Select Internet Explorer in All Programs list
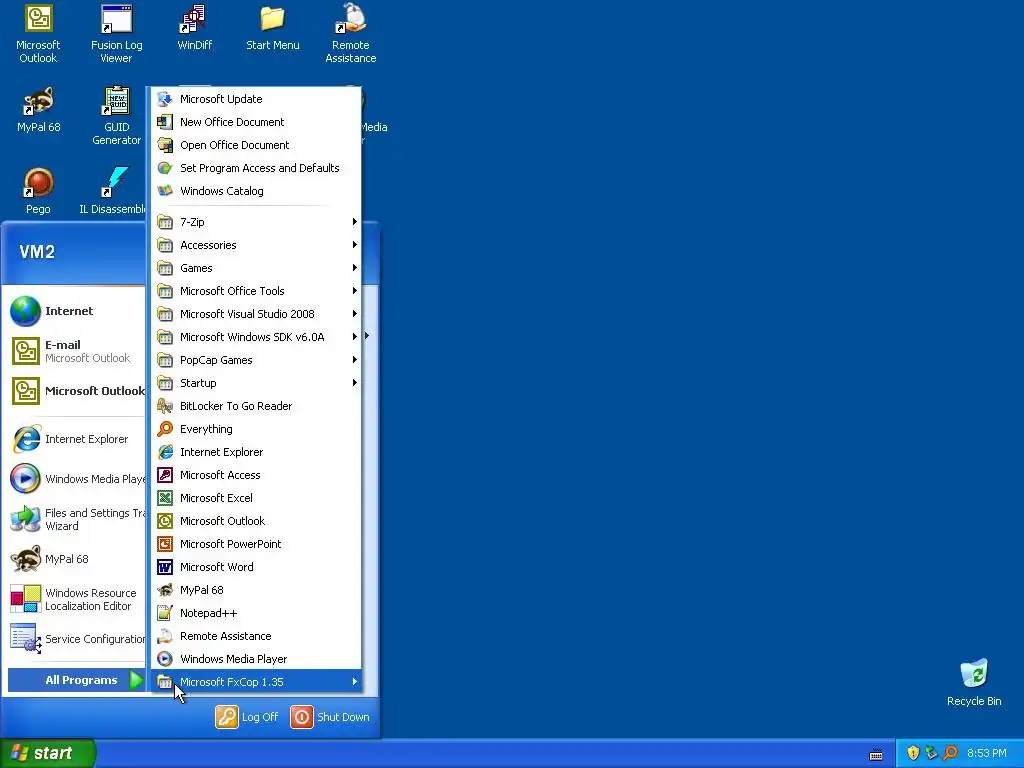The image size is (1024, 768). (x=256, y=452)
